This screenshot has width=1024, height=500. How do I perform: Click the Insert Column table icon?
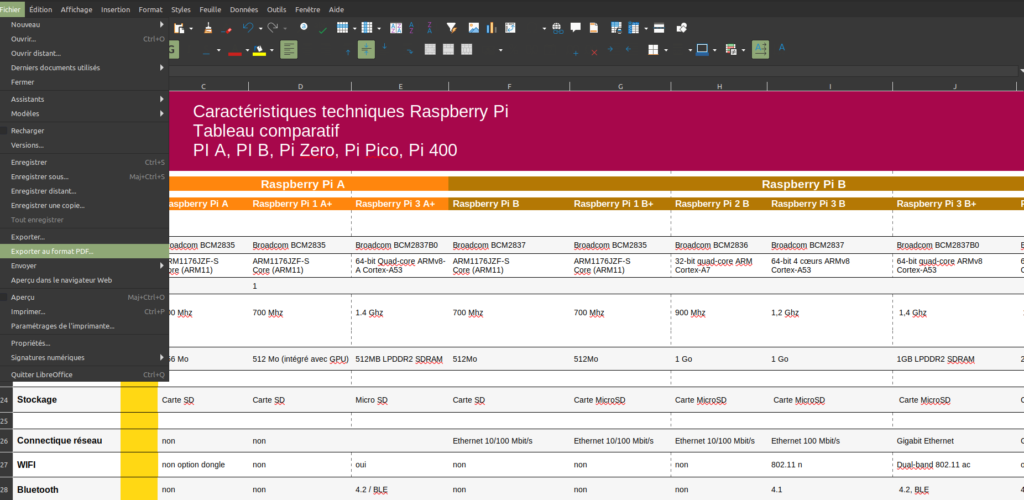366,28
